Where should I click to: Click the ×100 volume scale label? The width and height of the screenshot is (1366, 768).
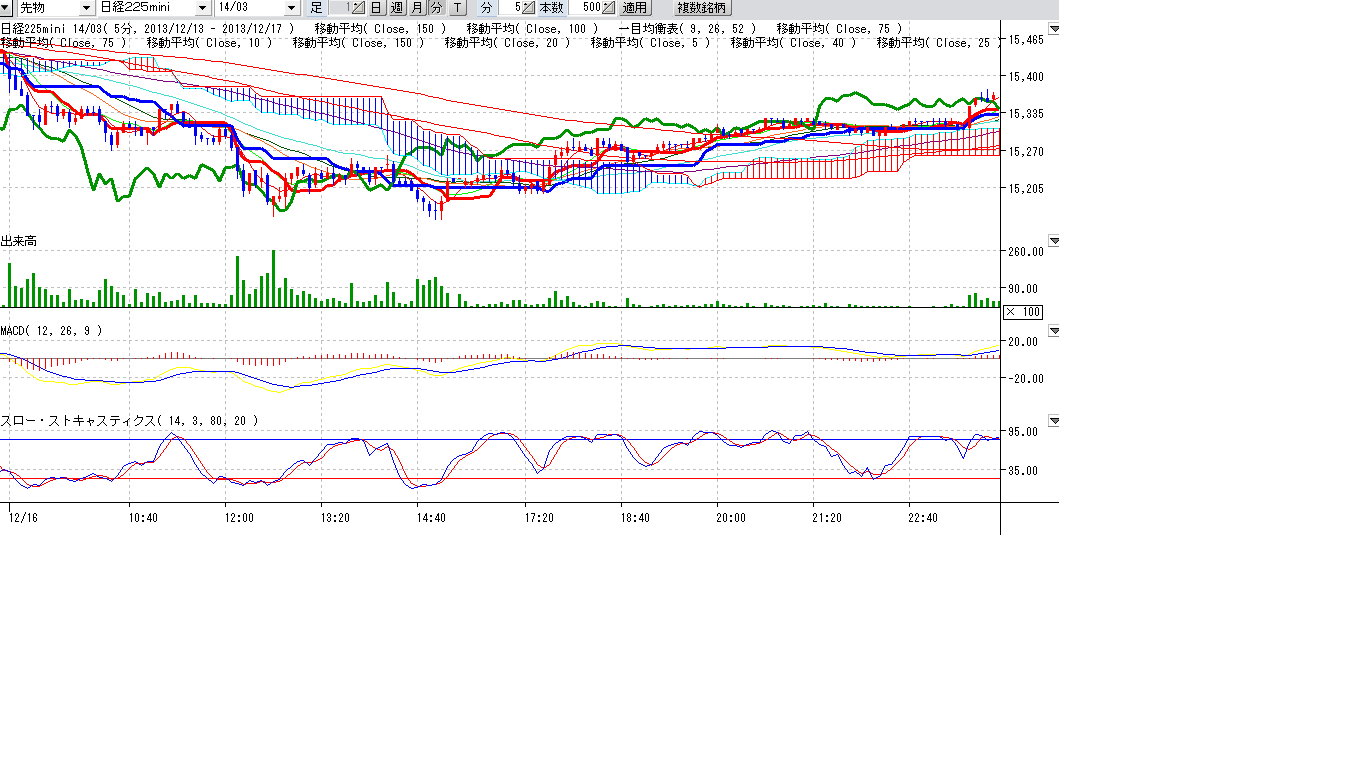(x=1023, y=312)
